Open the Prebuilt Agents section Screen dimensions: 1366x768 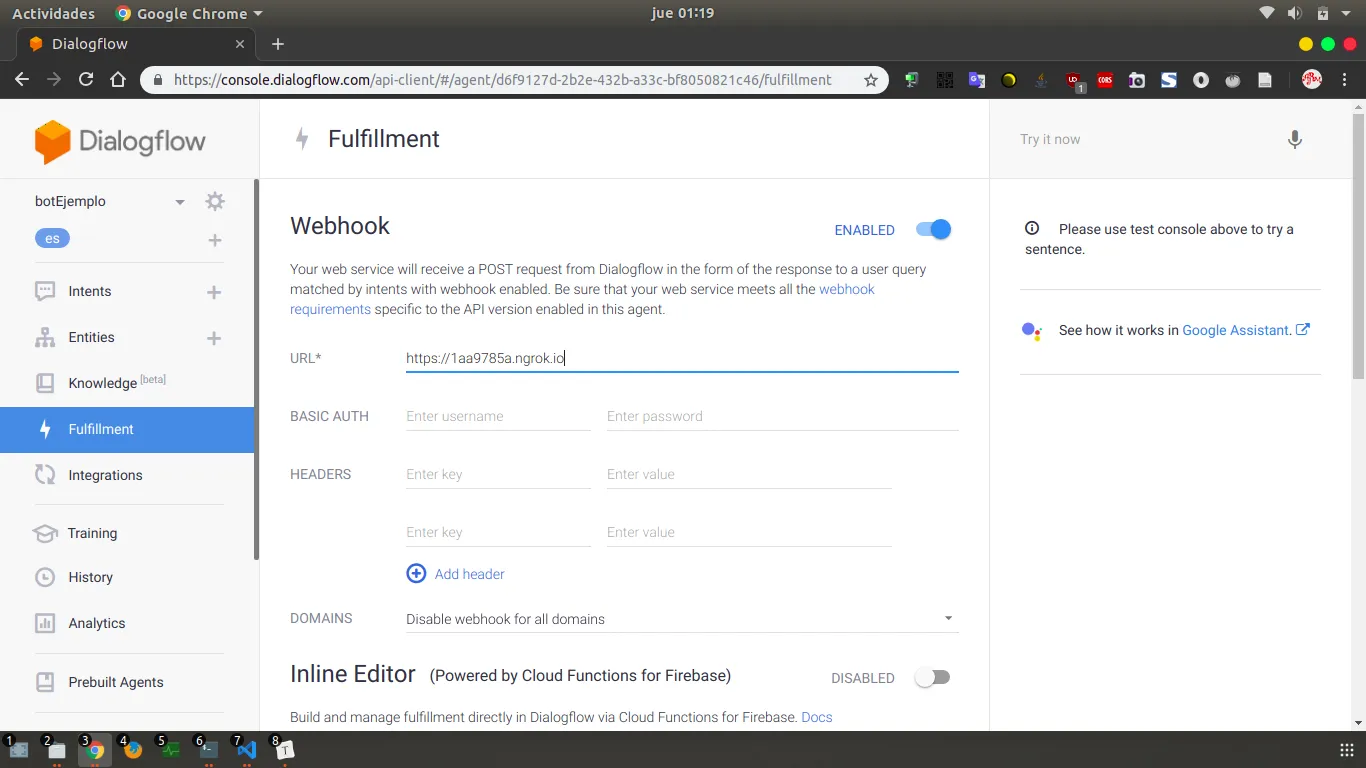116,682
